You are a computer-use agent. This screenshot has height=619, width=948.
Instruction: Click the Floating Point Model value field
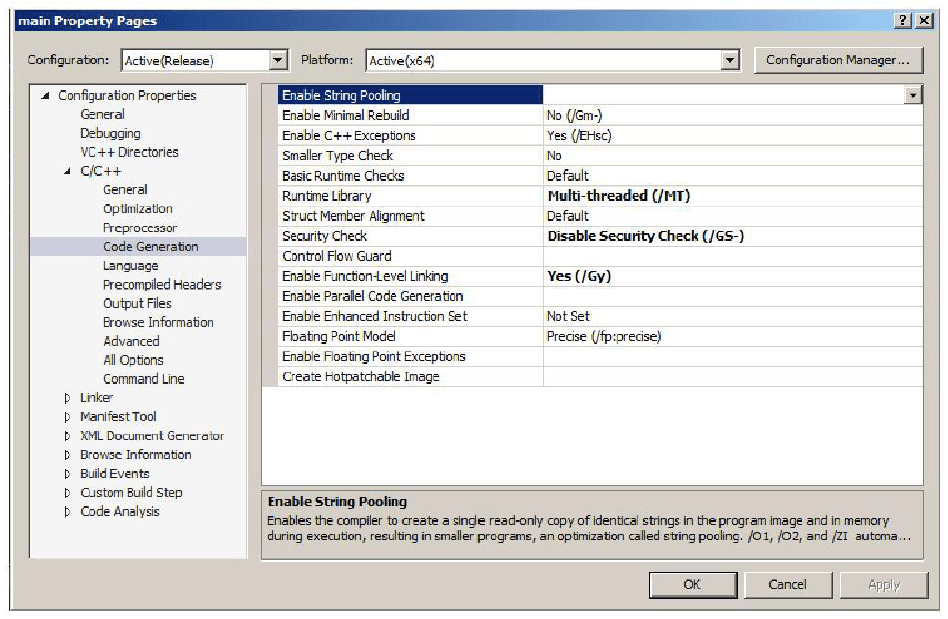click(603, 336)
